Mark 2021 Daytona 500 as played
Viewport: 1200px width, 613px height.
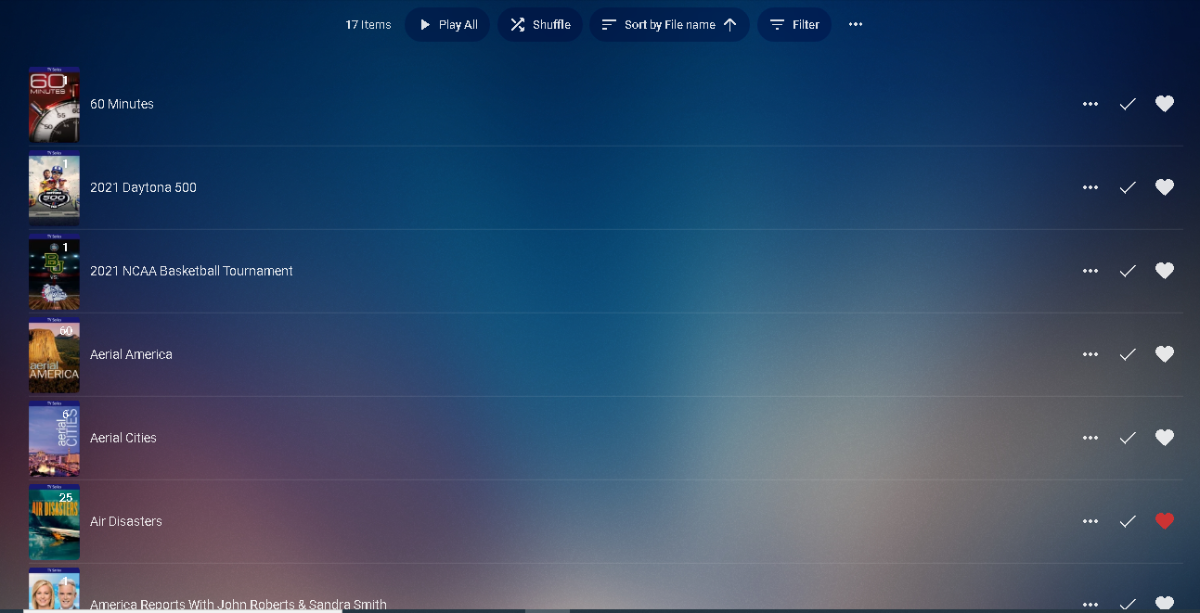(1127, 187)
